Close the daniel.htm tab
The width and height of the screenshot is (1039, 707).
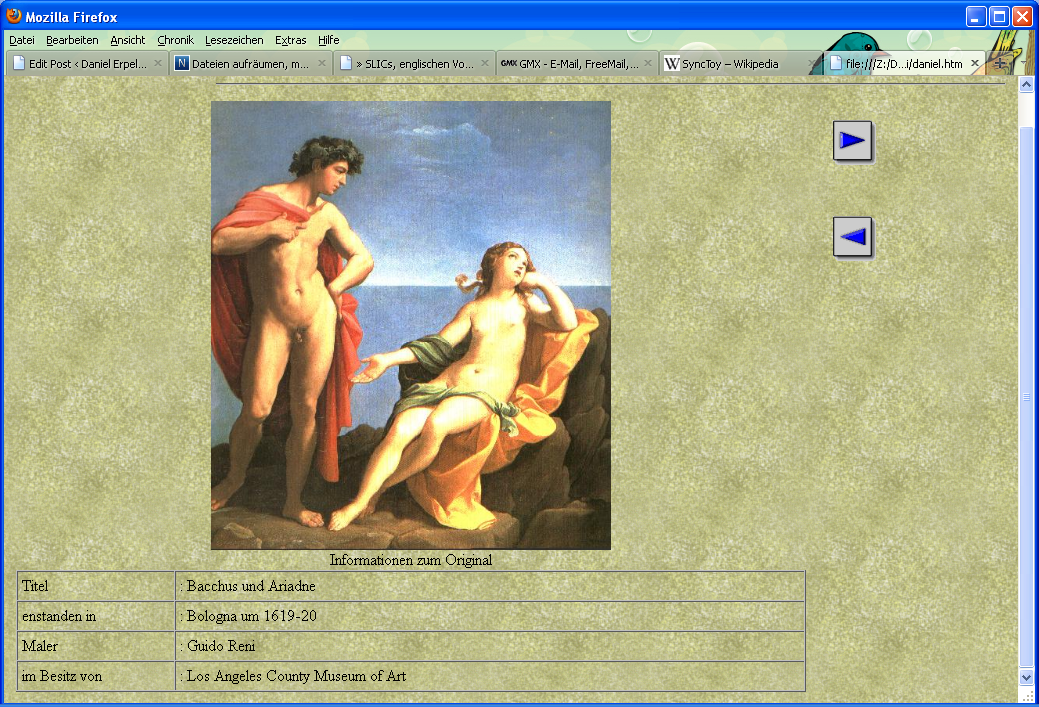975,63
